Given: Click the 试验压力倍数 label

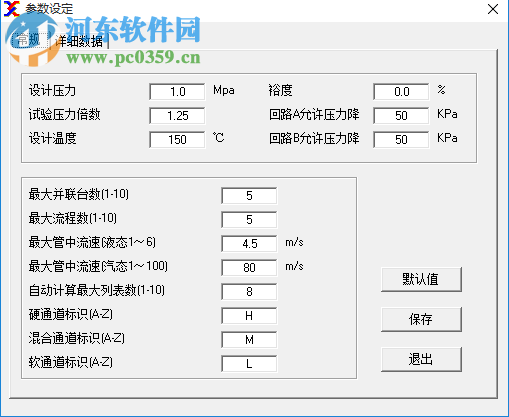Looking at the screenshot, I should coord(64,114).
